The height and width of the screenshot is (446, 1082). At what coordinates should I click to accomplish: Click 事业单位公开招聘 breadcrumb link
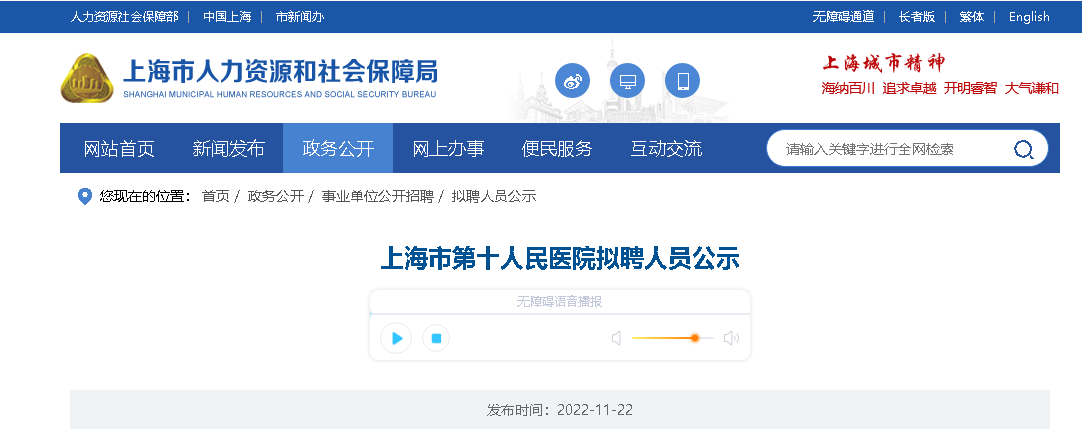tap(377, 197)
